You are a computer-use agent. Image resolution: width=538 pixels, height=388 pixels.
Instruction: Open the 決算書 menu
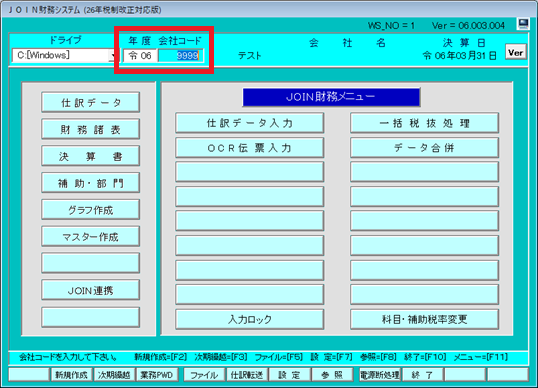tap(91, 156)
